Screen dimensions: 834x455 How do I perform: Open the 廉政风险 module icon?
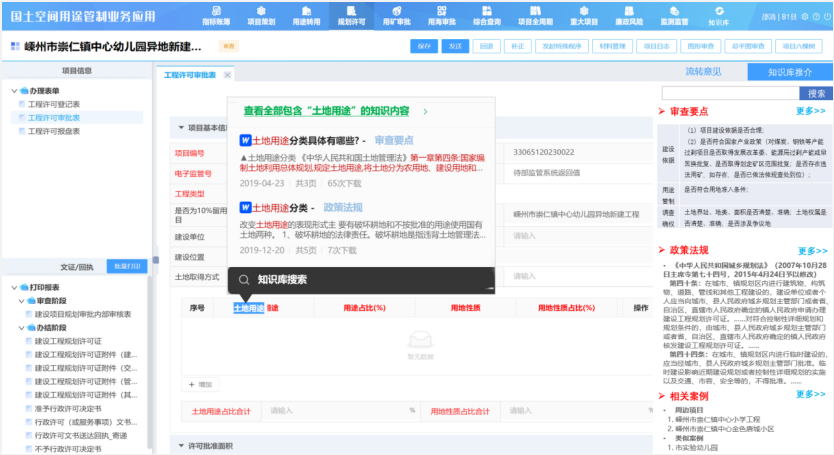[x=623, y=15]
